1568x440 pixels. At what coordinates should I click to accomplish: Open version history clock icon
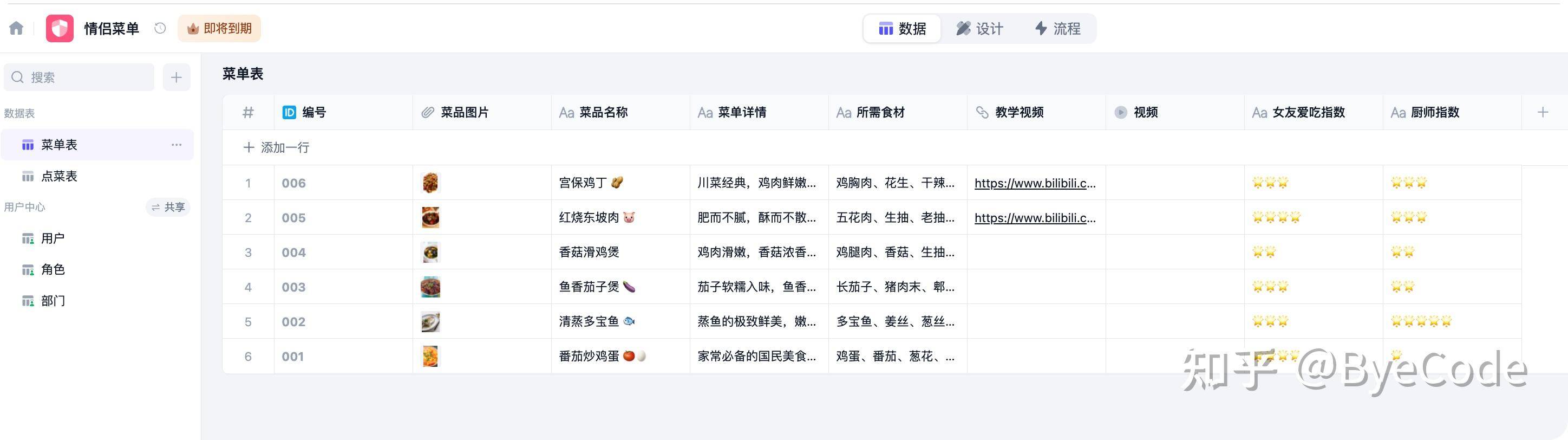tap(160, 28)
